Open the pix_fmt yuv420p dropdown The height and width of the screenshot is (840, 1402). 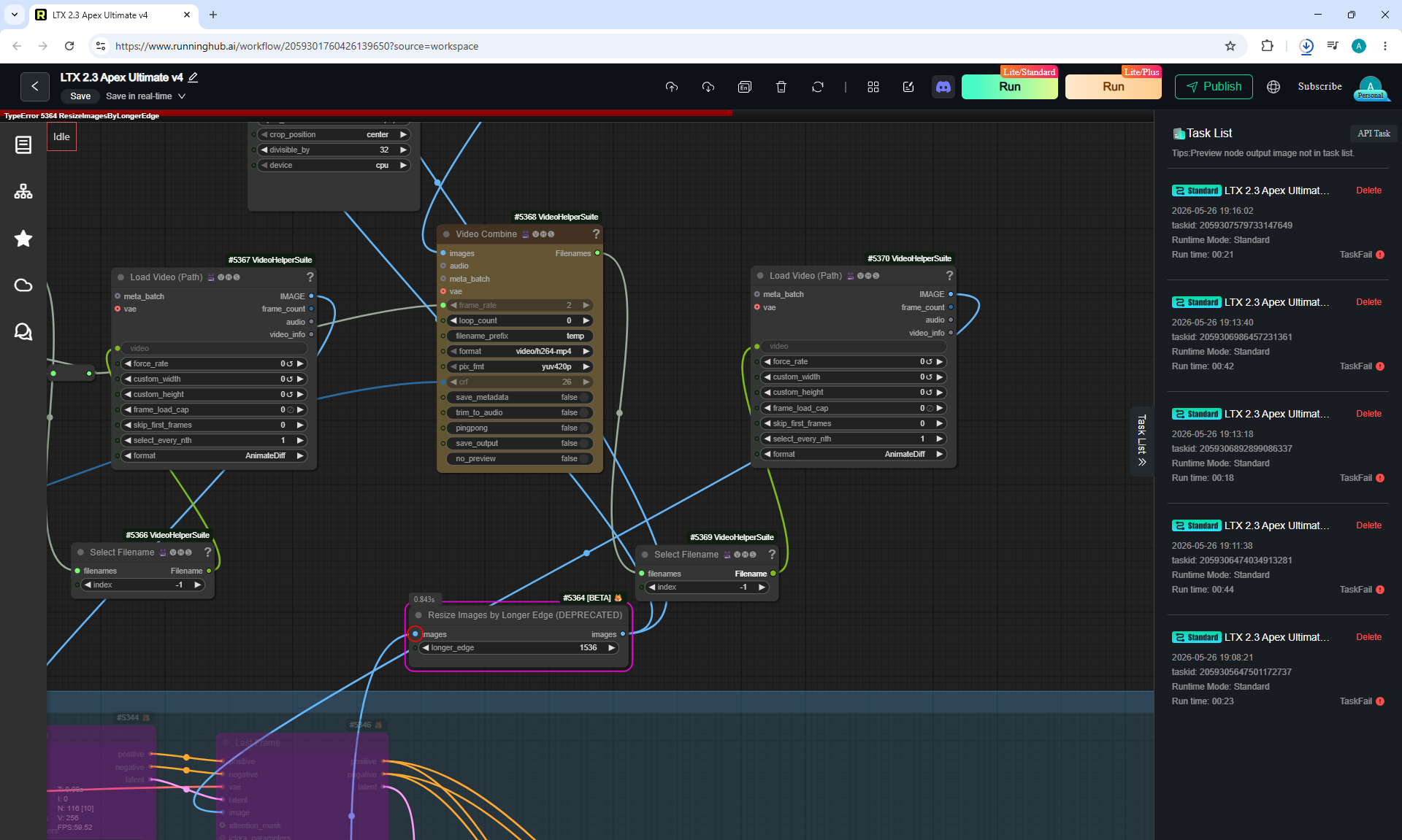[520, 367]
